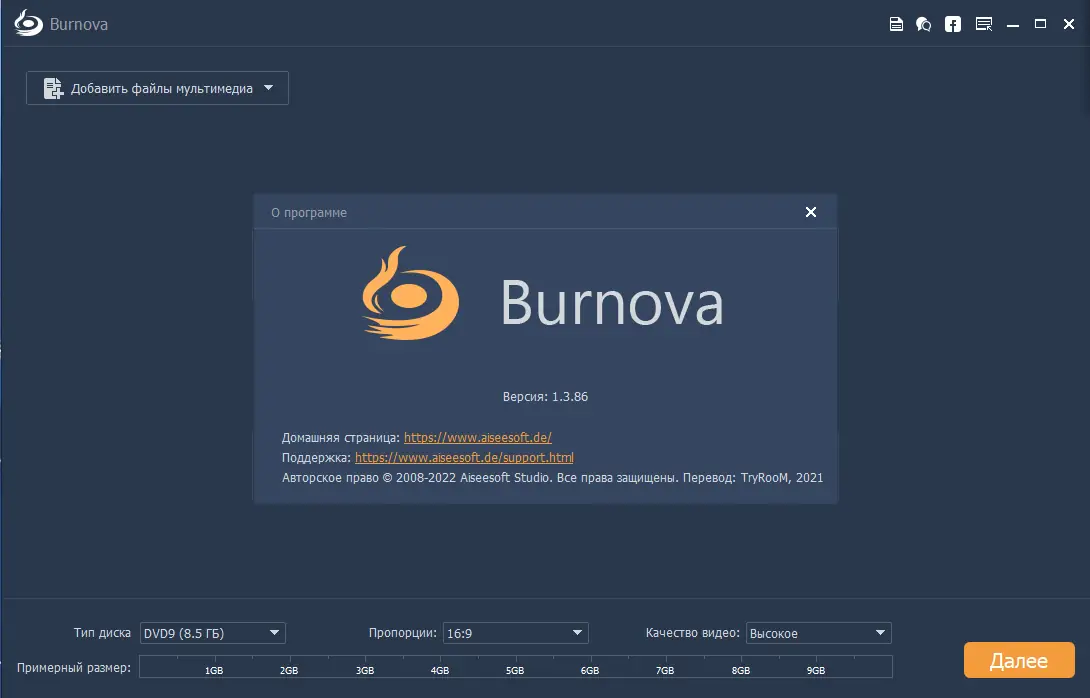The height and width of the screenshot is (698, 1090).
Task: Click the Burnova title text in header
Action: (x=79, y=24)
